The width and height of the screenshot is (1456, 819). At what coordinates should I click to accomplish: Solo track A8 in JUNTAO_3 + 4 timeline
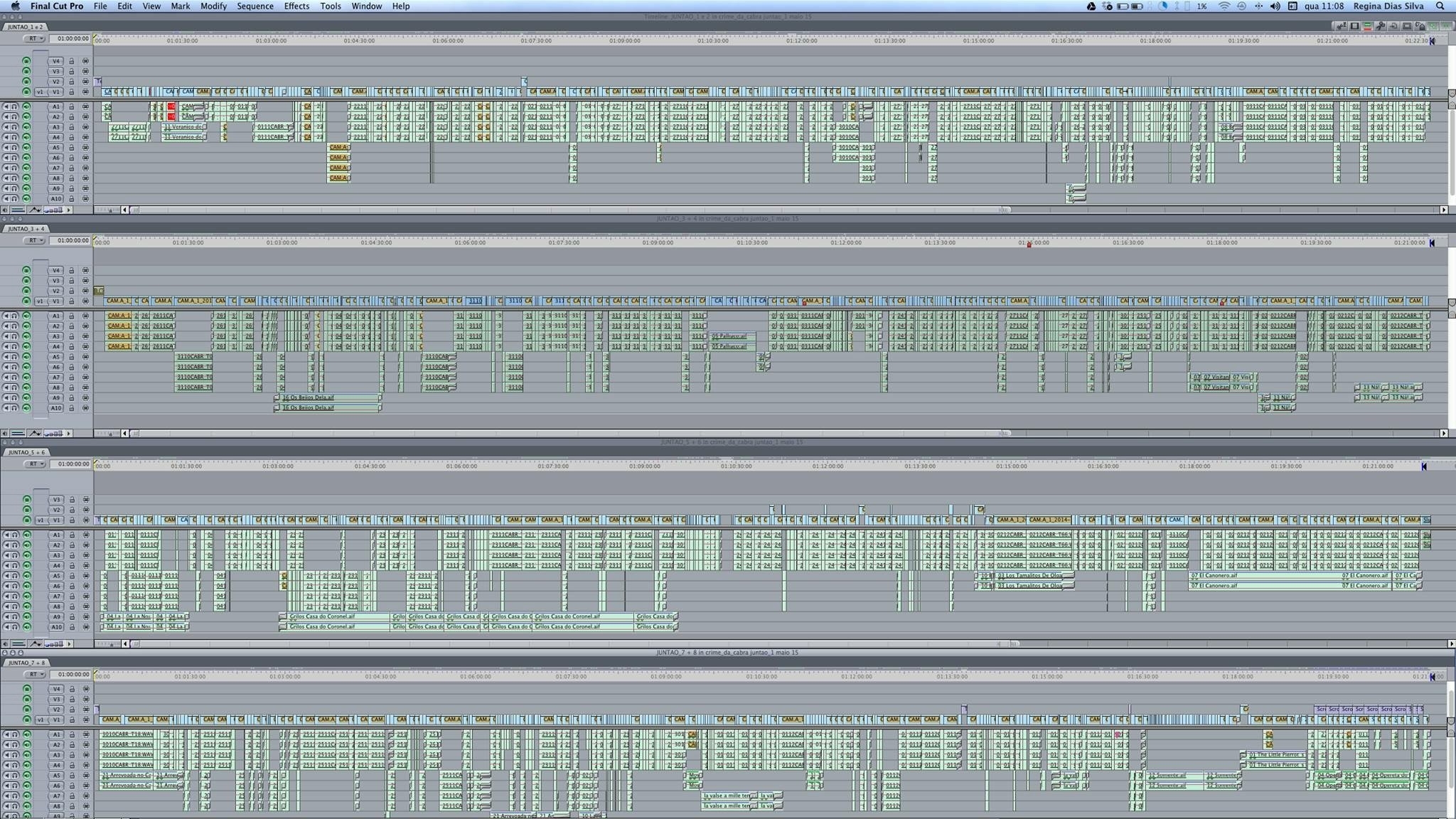tap(14, 387)
